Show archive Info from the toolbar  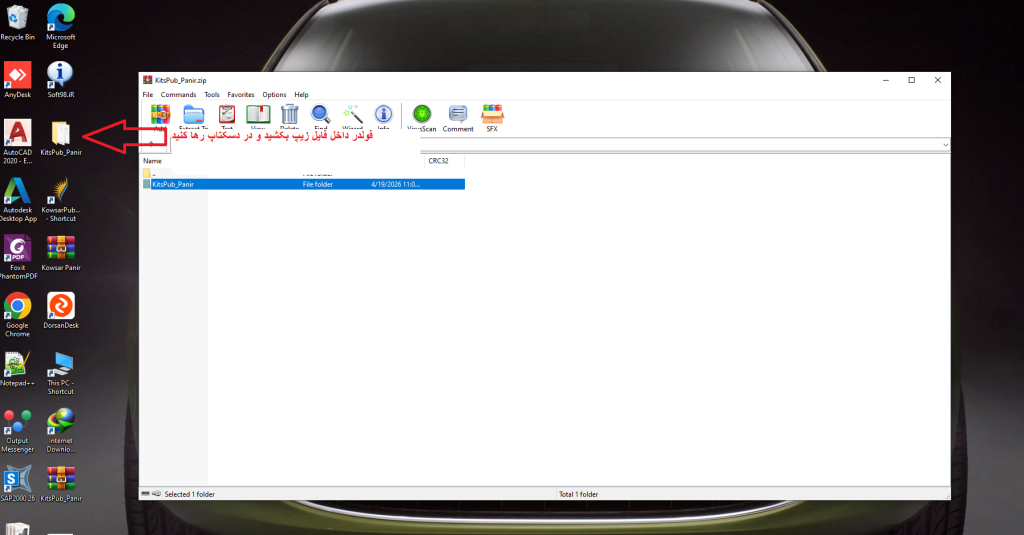click(383, 115)
